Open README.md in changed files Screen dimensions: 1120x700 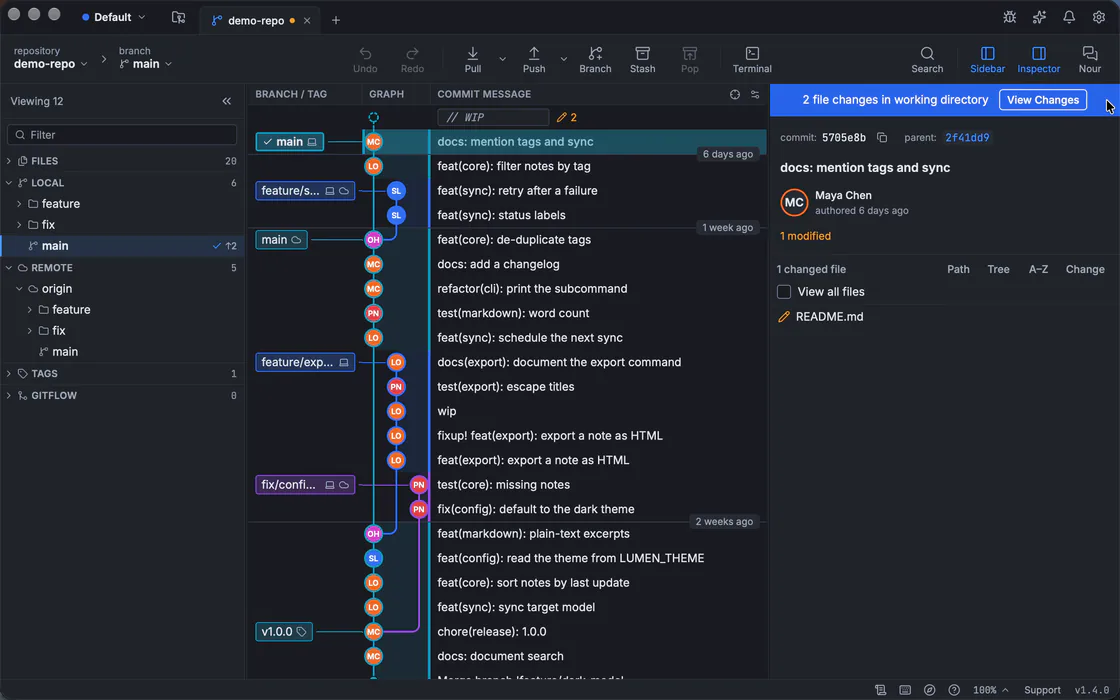[x=829, y=316]
